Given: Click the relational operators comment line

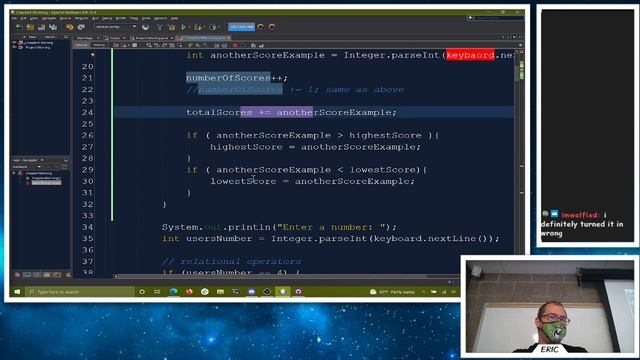Looking at the screenshot, I should point(231,261).
